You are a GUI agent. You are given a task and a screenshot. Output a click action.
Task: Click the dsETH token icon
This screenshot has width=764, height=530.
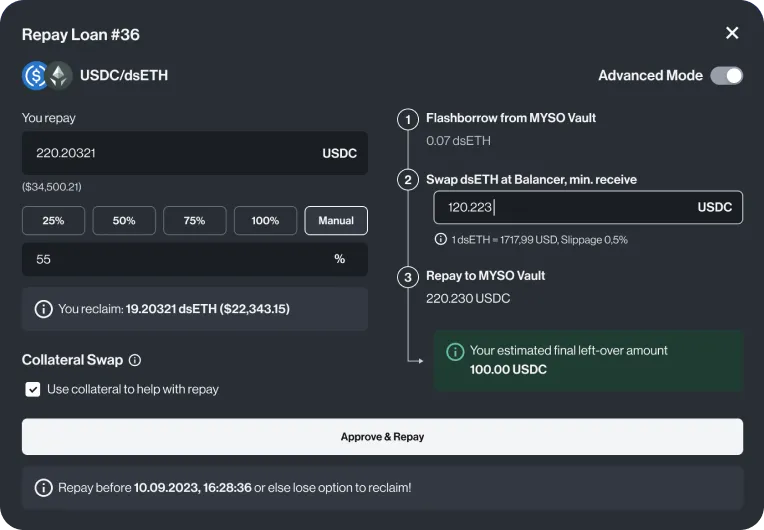coord(59,76)
